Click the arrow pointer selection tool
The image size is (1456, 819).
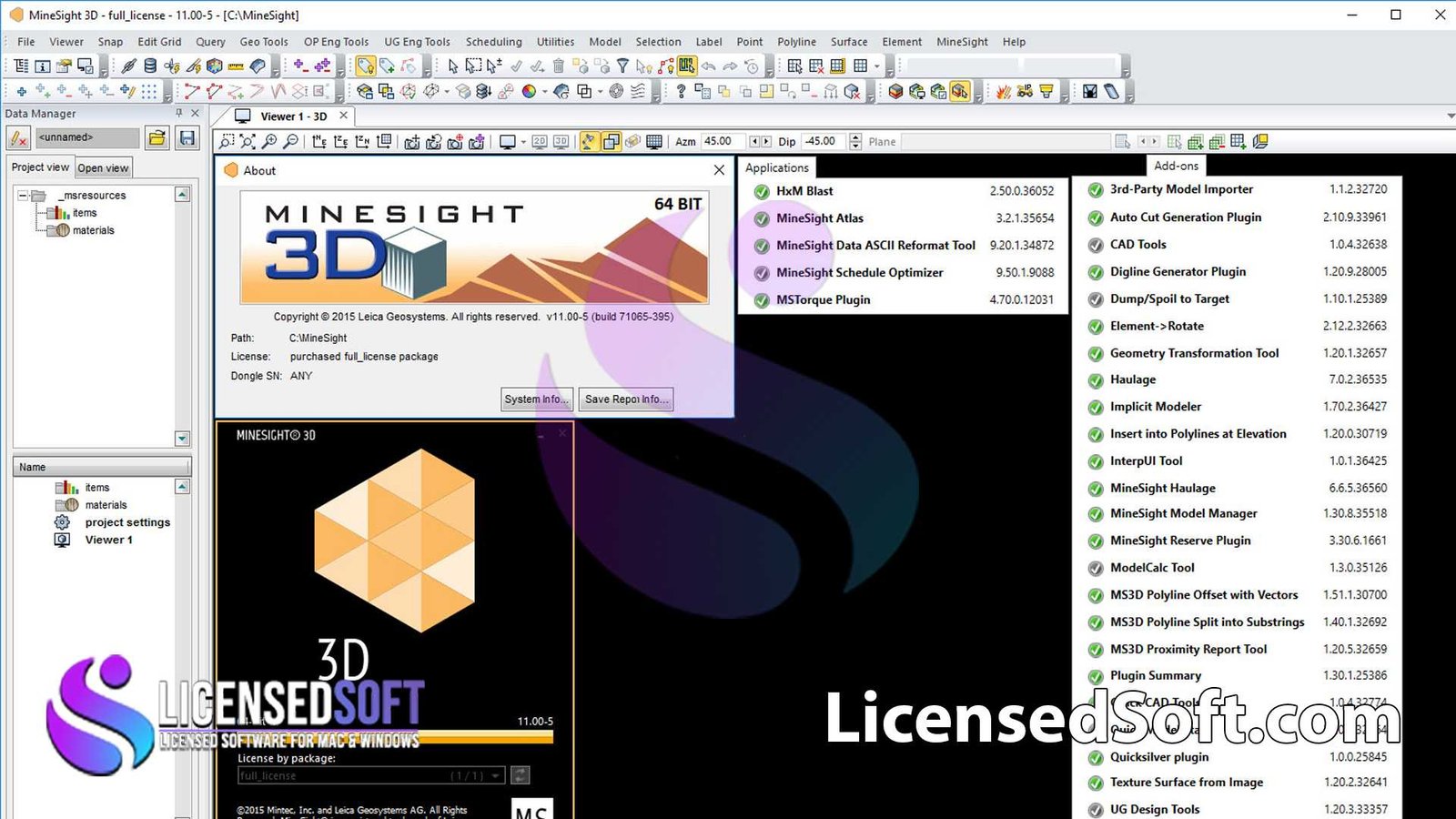pyautogui.click(x=452, y=66)
